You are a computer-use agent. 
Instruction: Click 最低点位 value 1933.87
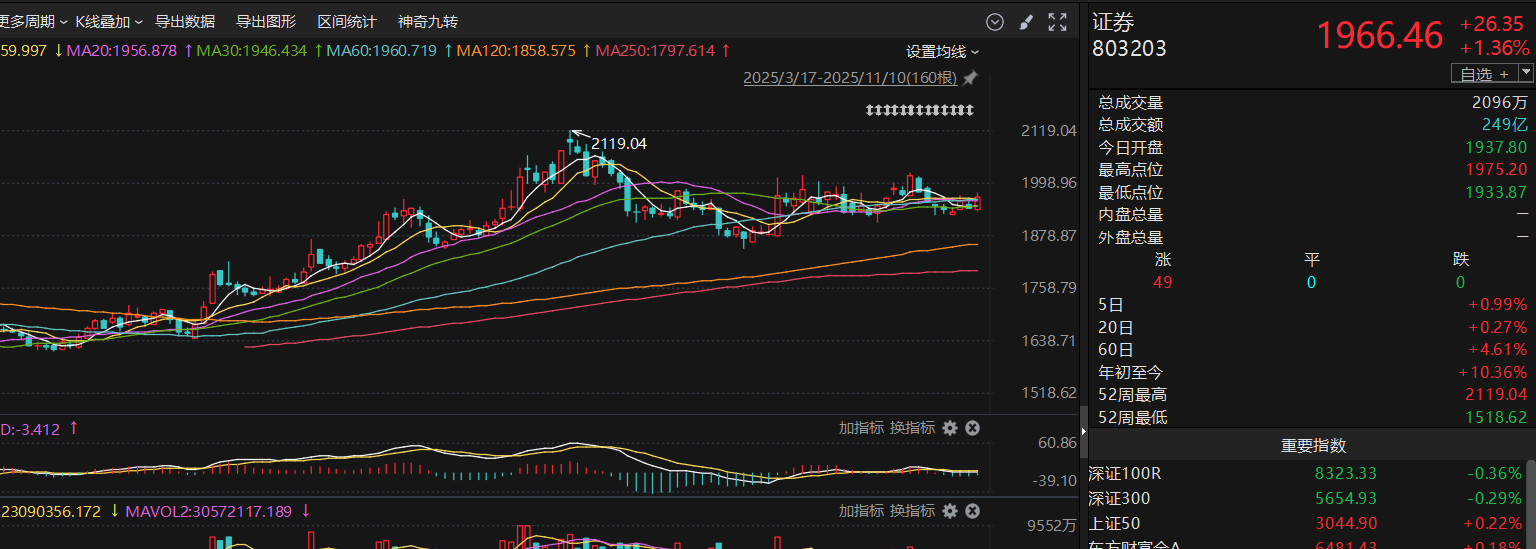coord(1498,192)
